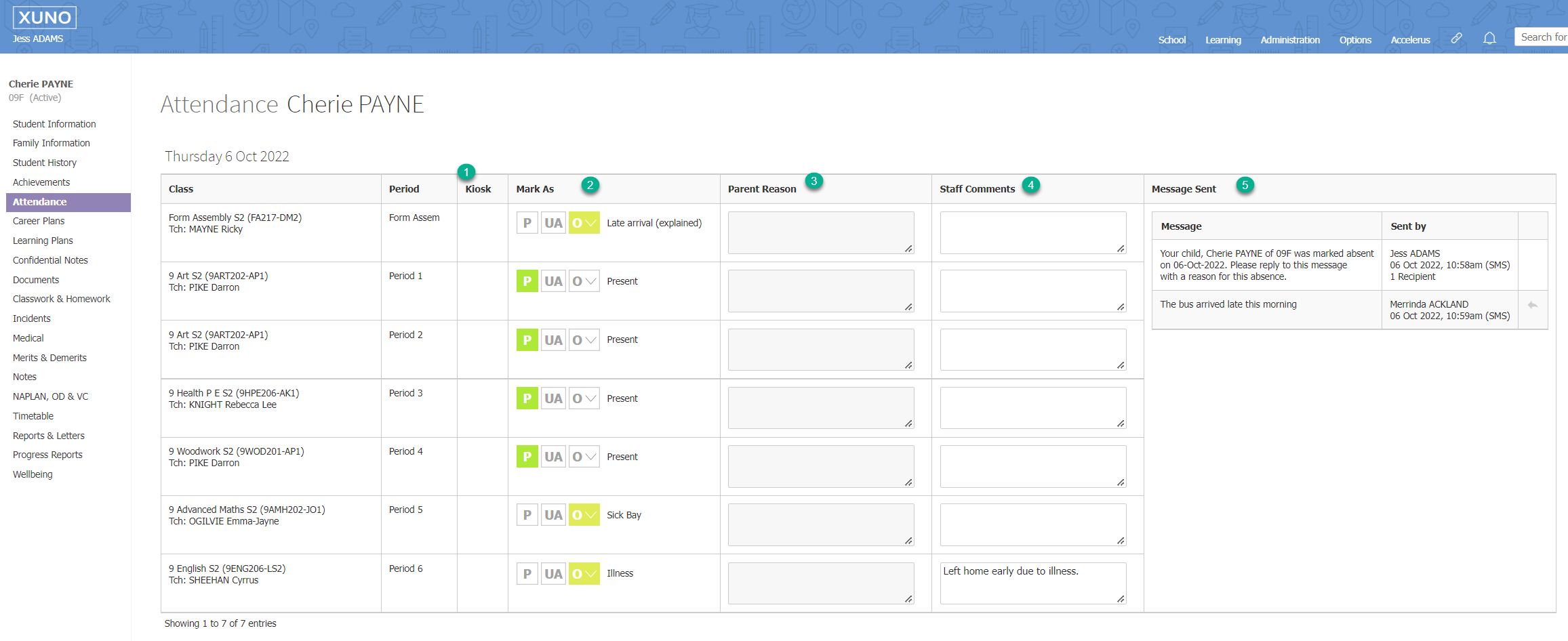Toggle UA absence for Period 1 Art class

click(x=553, y=281)
